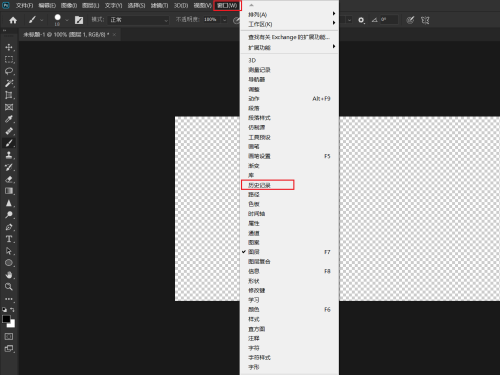Select the Eyedropper tool

9,119
